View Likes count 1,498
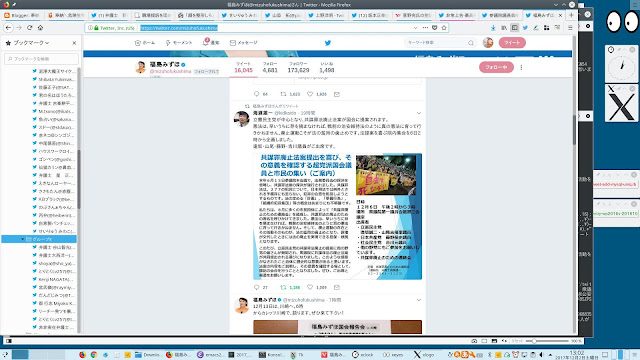Image resolution: width=640 pixels, height=360 pixels. click(x=327, y=68)
